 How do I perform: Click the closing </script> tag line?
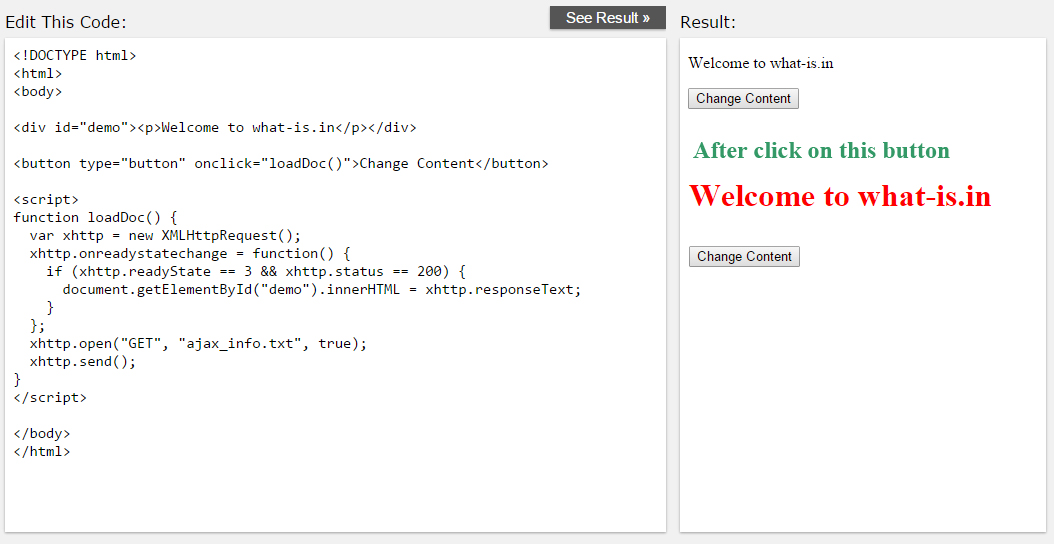[x=50, y=397]
